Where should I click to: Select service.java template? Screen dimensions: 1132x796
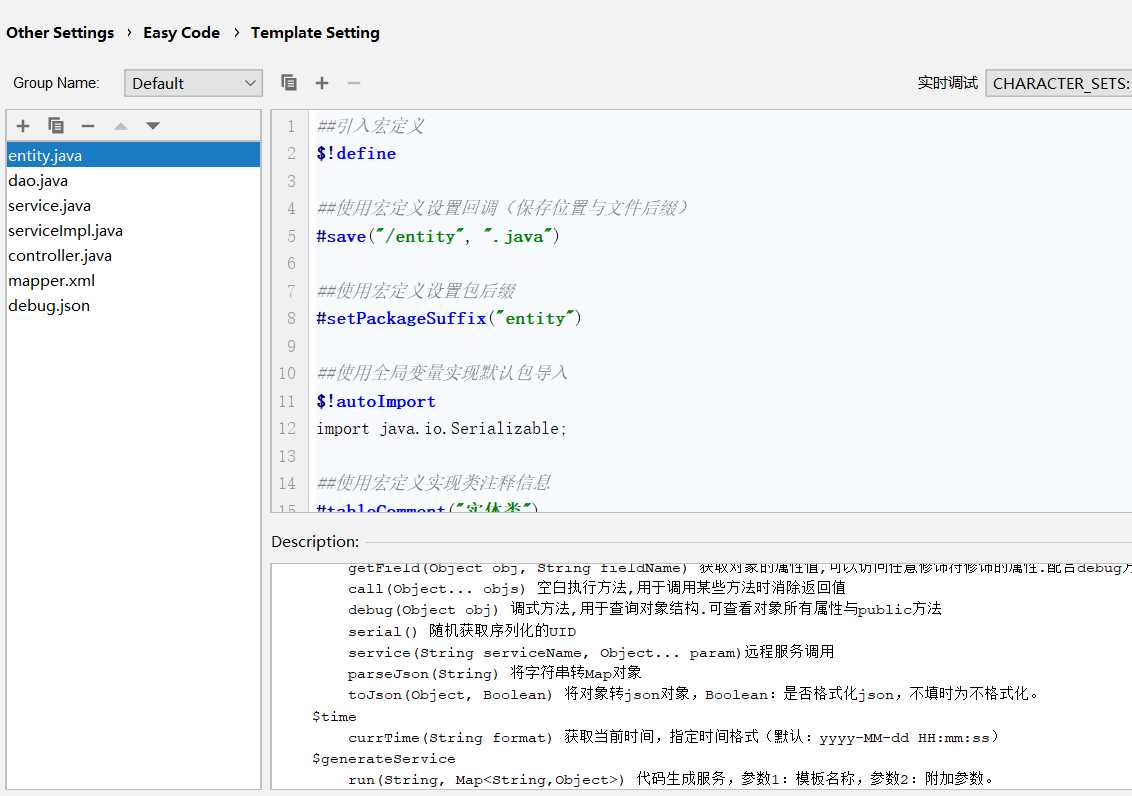tap(134, 206)
